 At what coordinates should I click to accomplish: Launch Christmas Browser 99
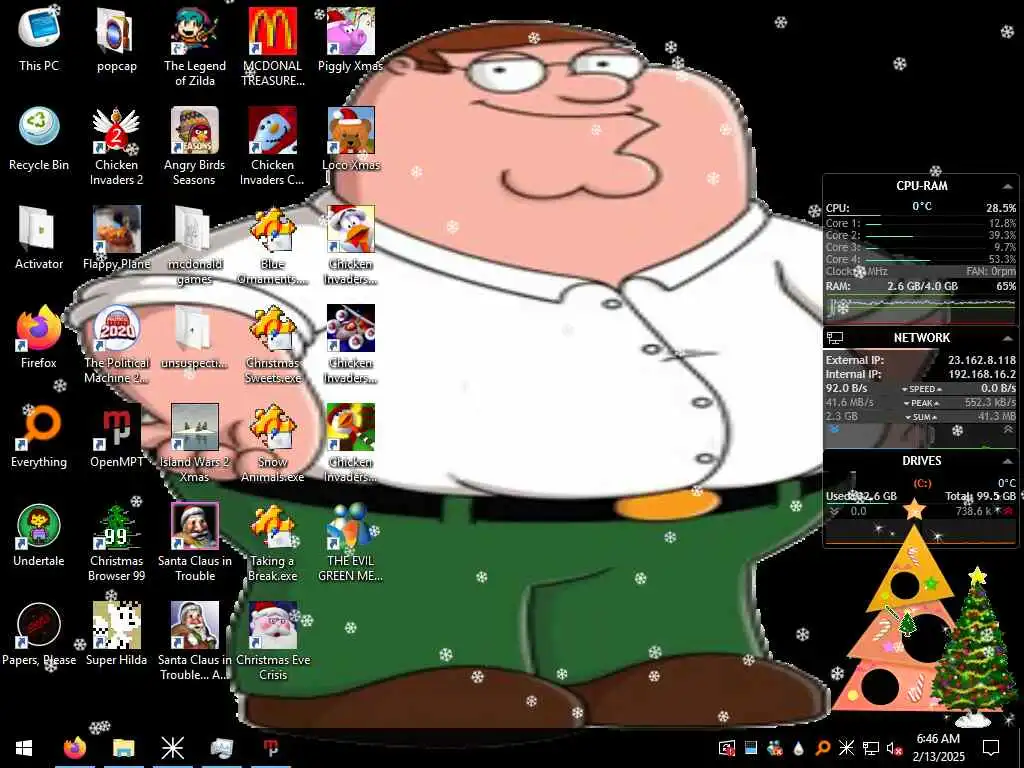coord(116,541)
